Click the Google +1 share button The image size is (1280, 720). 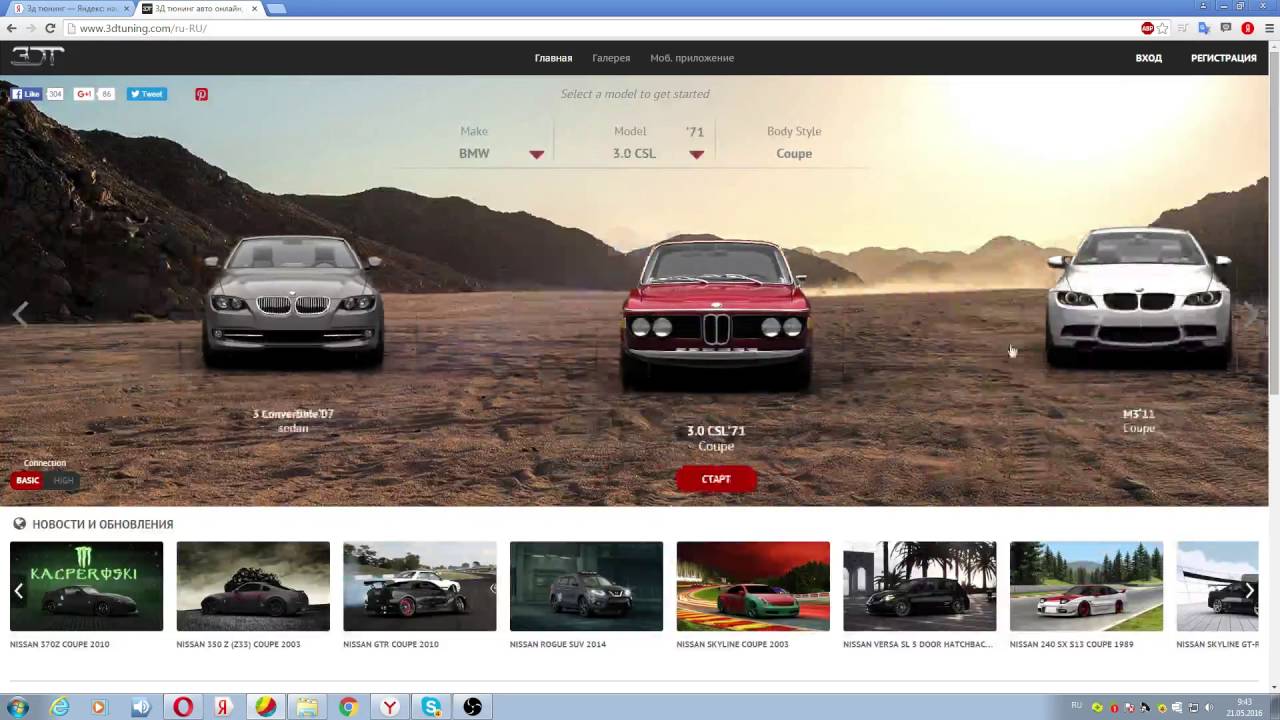click(84, 94)
